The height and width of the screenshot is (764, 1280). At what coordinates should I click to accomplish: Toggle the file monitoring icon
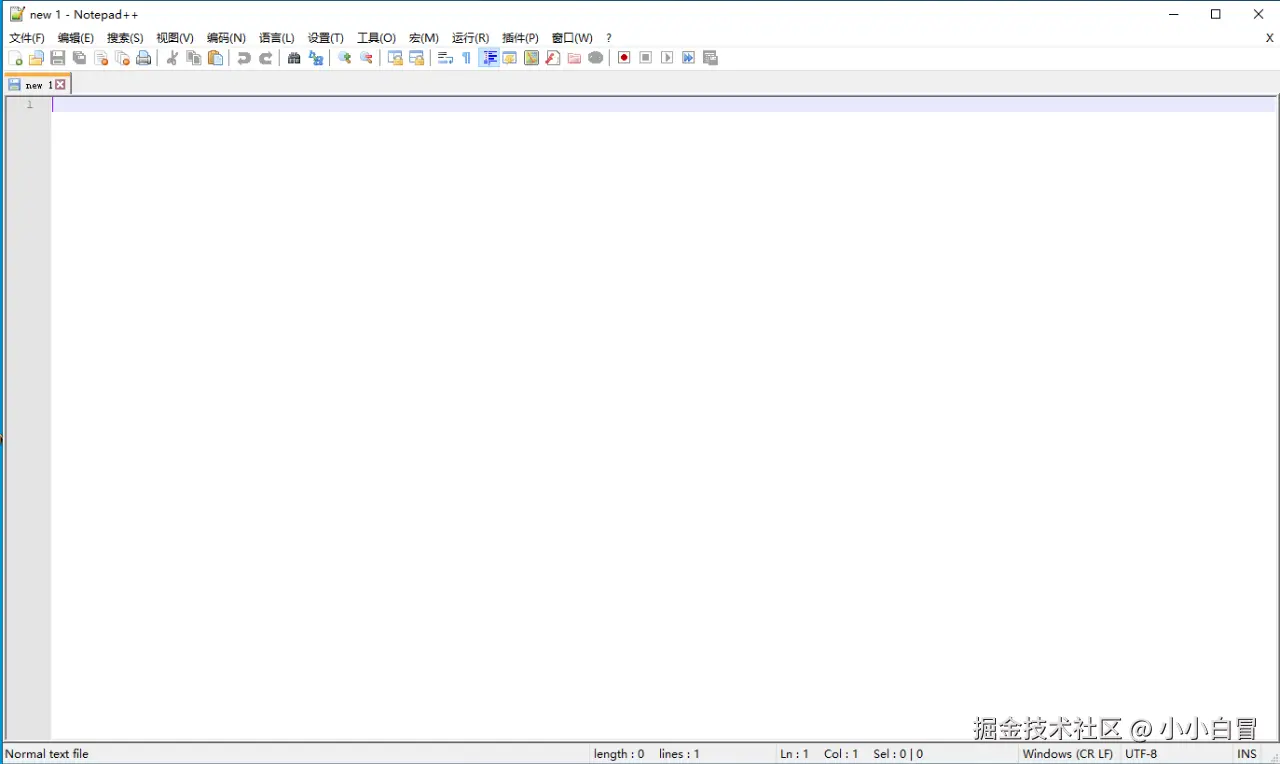point(596,58)
